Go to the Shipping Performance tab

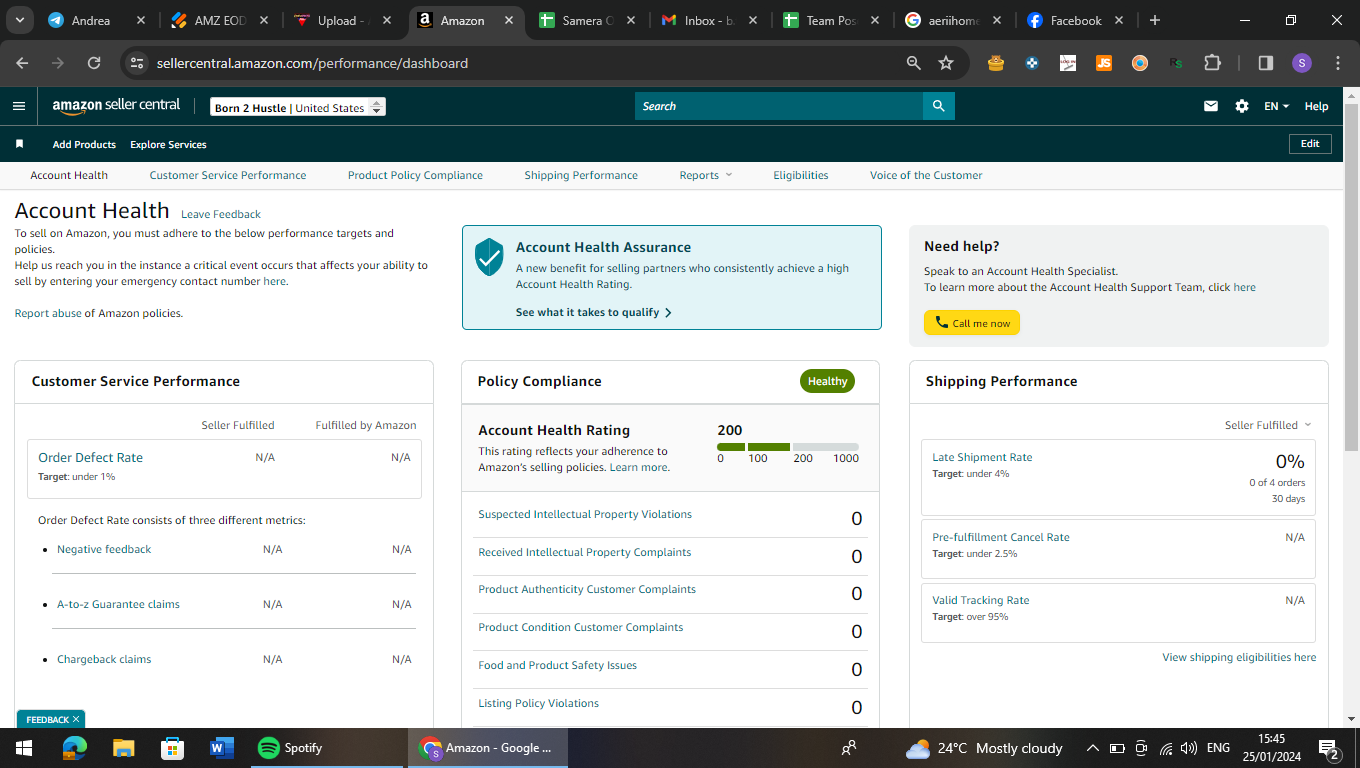point(581,175)
